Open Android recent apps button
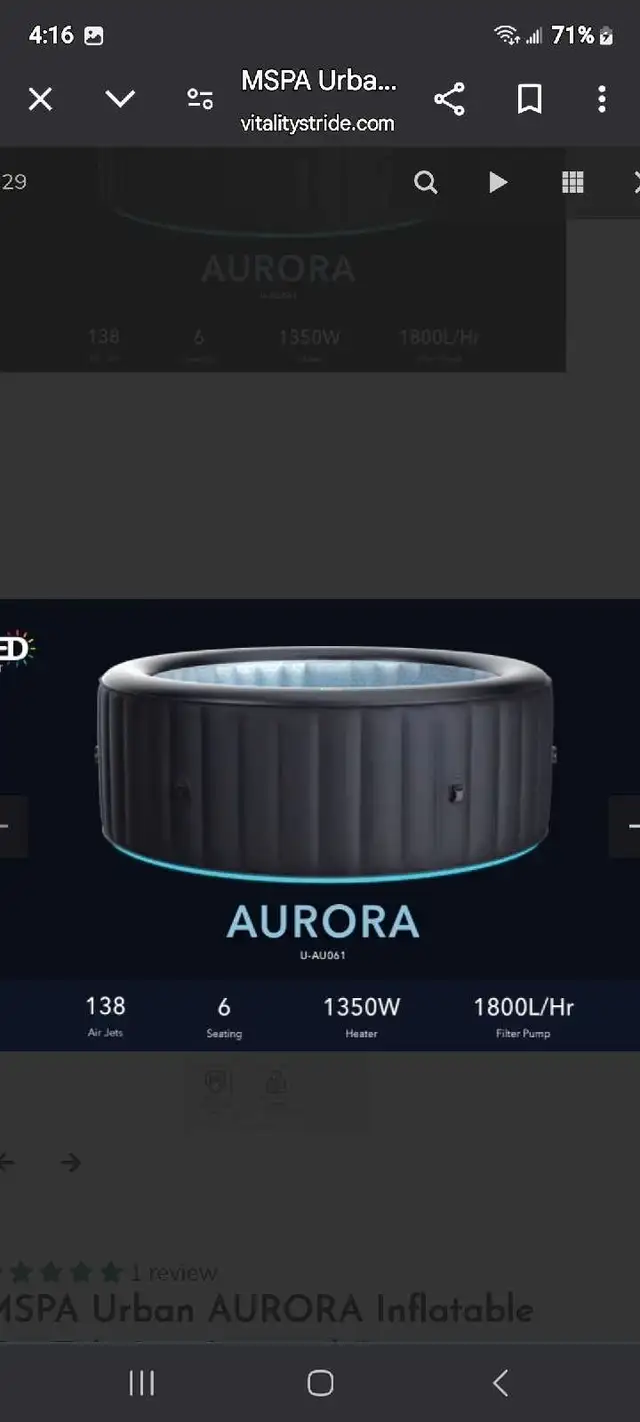This screenshot has height=1422, width=640. tap(142, 1383)
